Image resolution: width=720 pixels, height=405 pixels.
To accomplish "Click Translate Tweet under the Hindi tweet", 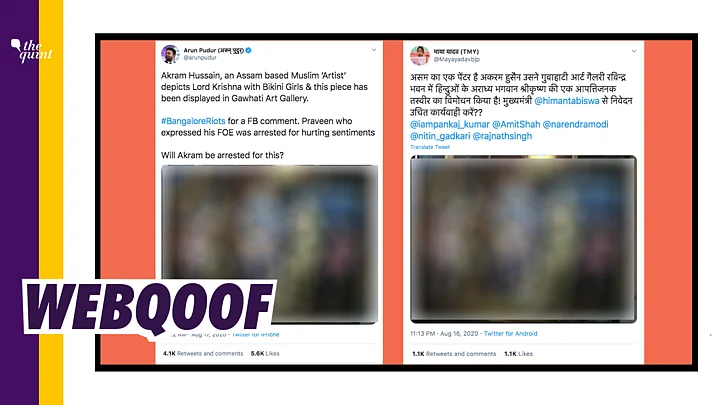I will (430, 147).
